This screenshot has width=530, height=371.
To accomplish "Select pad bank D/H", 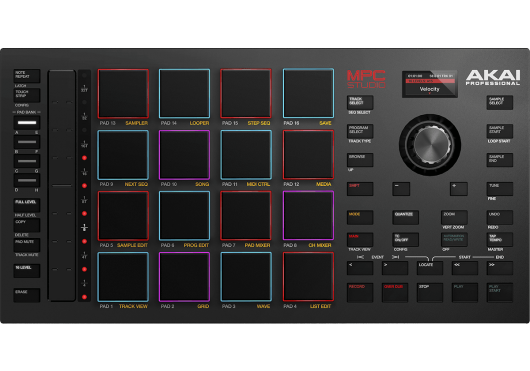I will point(27,180).
